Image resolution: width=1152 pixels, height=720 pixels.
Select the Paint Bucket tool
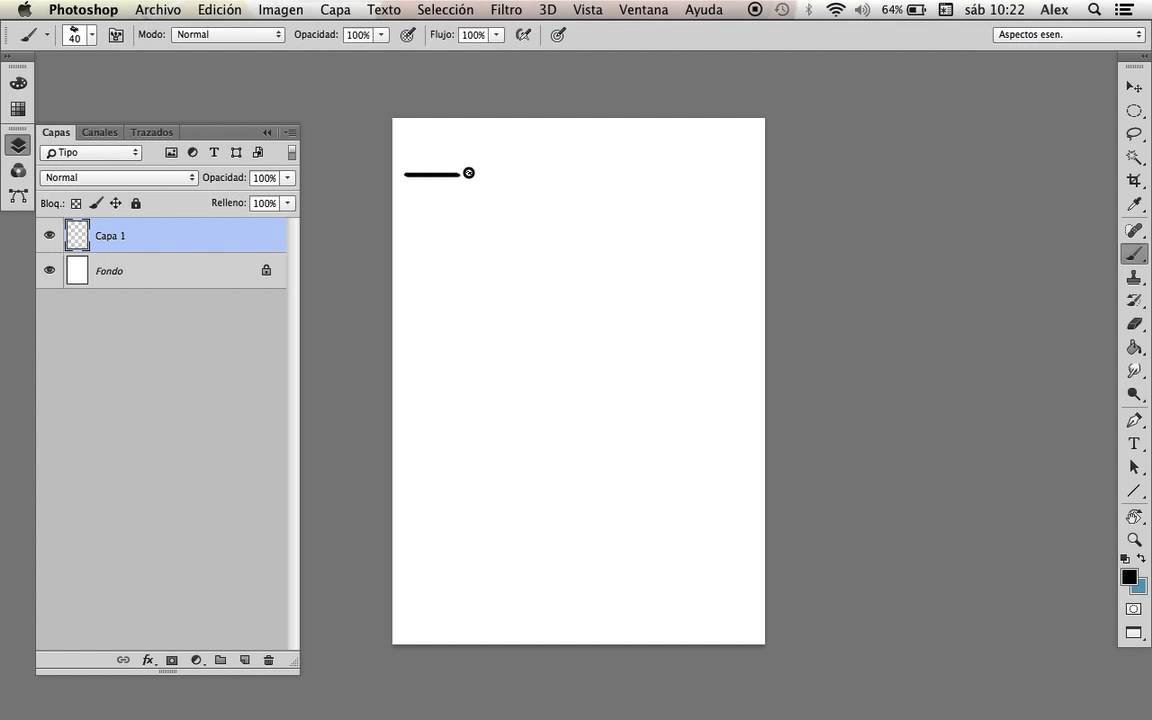[1134, 347]
